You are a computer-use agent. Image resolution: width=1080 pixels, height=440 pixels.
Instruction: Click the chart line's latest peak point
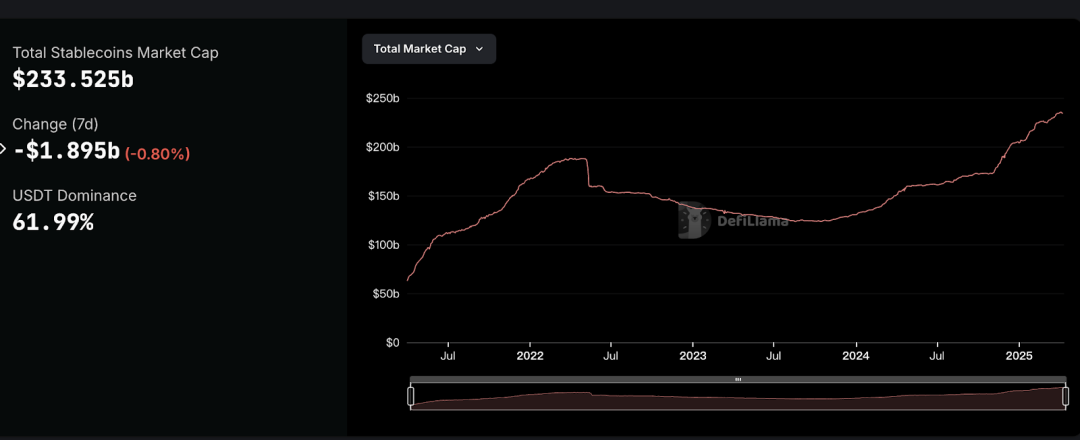(x=1060, y=113)
